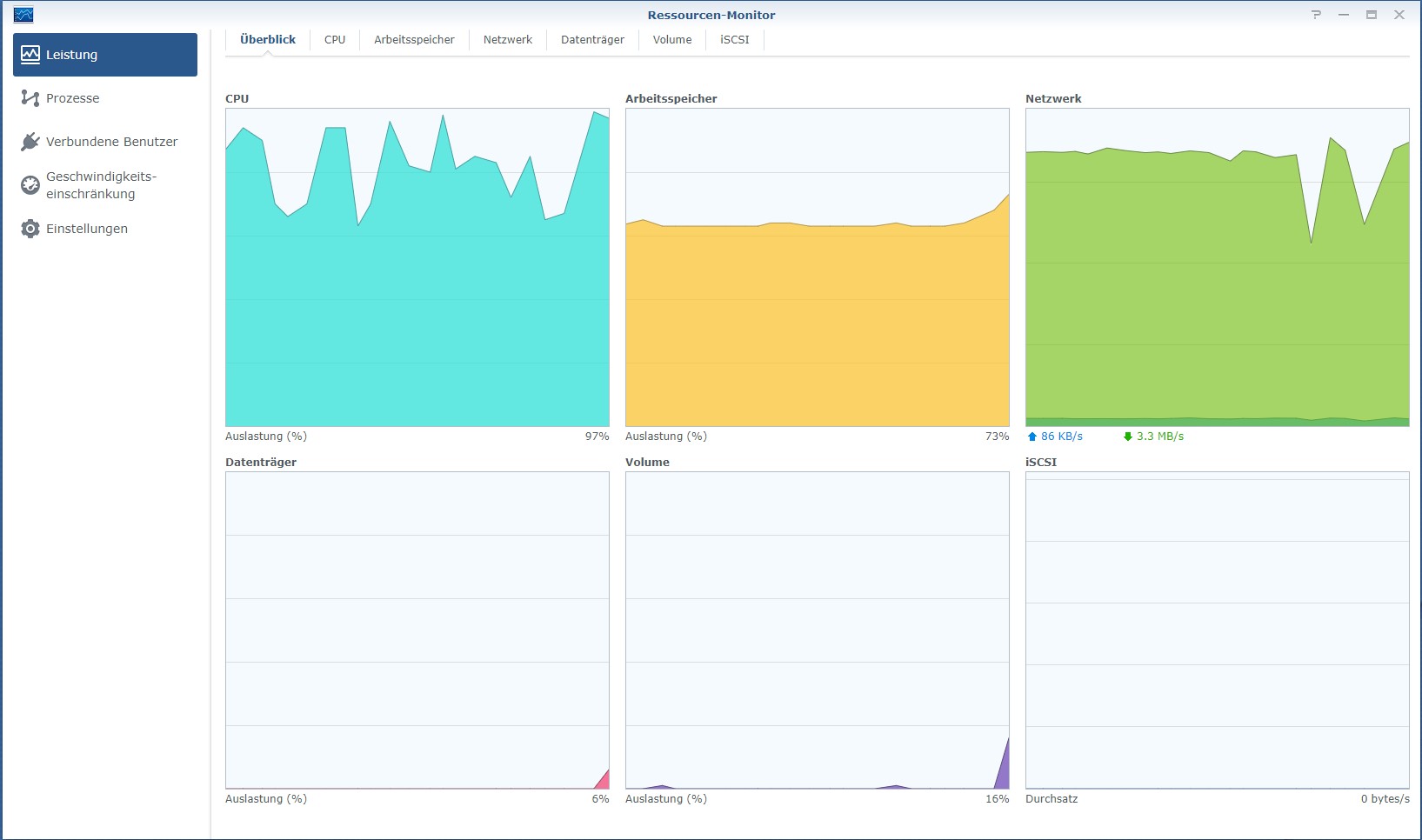Click the Netzwerk traffic chart
Image resolution: width=1422 pixels, height=840 pixels.
click(x=1218, y=267)
